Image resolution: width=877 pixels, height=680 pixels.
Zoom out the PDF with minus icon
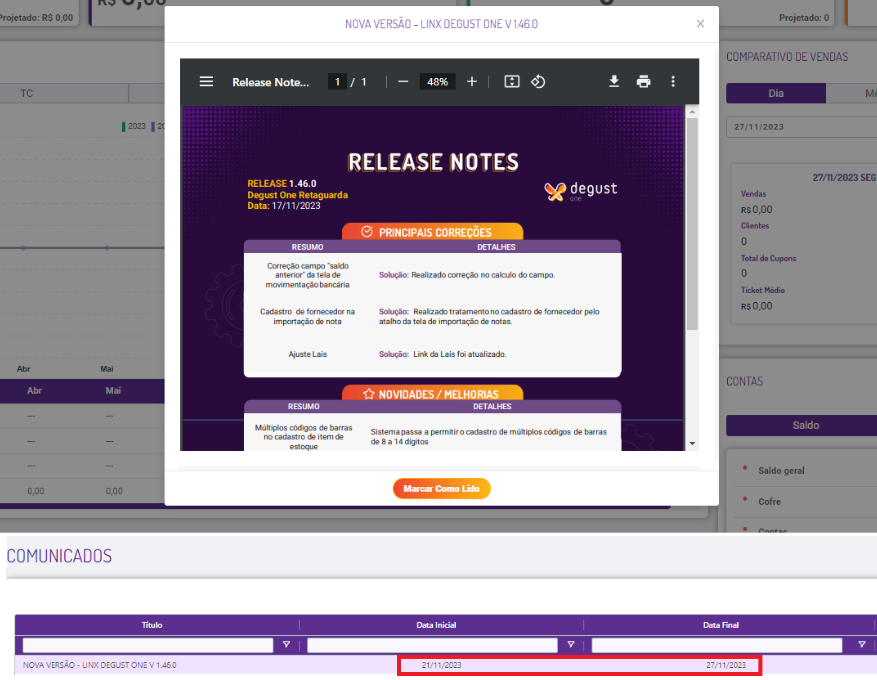coord(403,82)
